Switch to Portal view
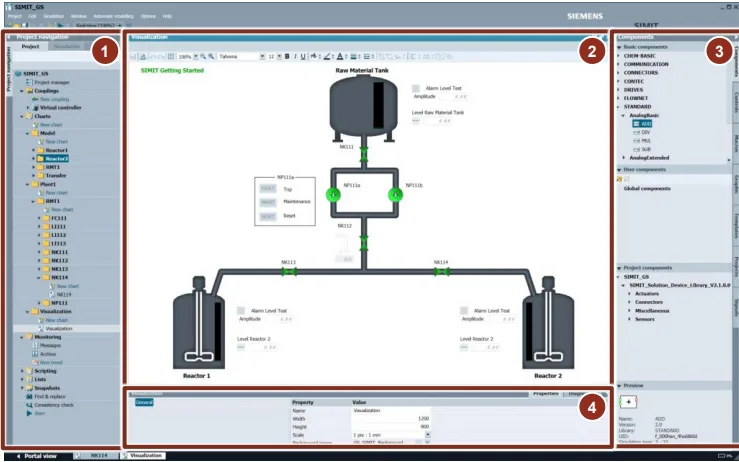 37,456
